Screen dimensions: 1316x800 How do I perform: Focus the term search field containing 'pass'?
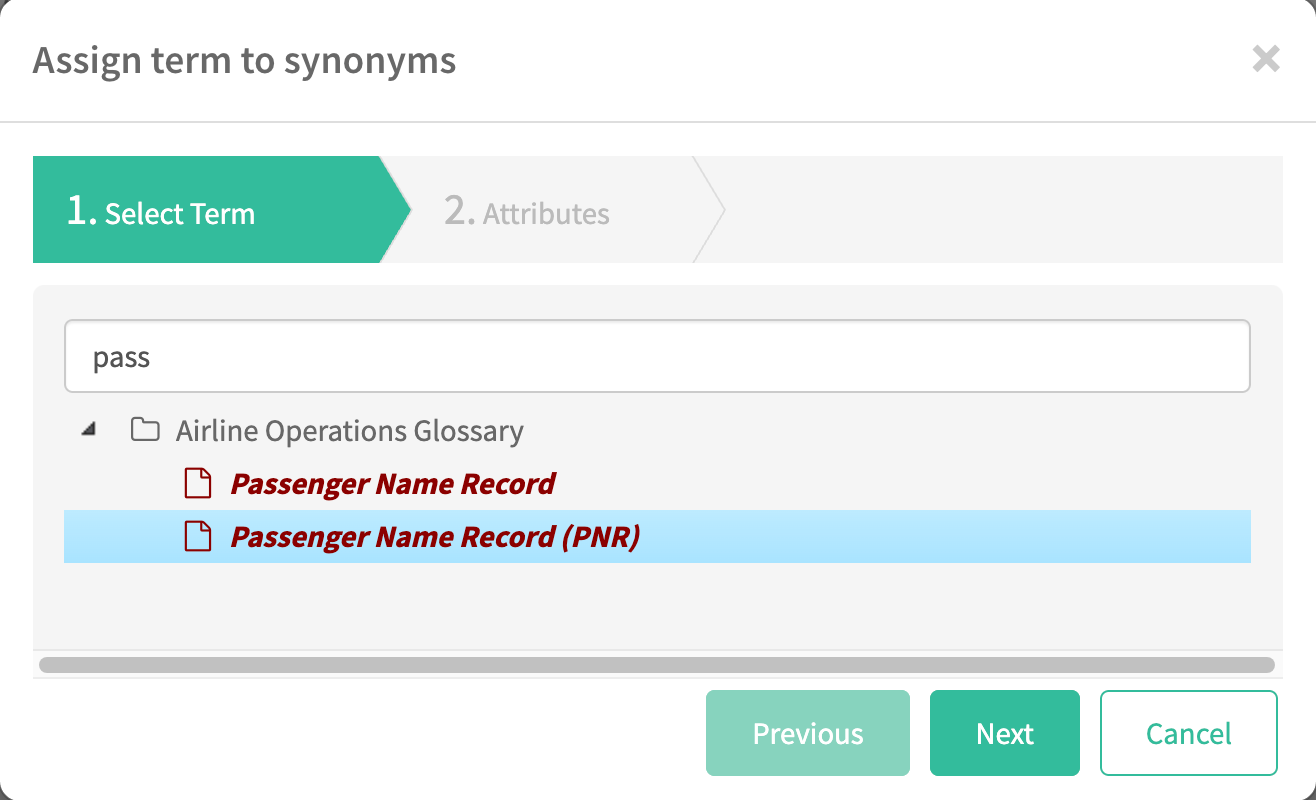pos(657,357)
